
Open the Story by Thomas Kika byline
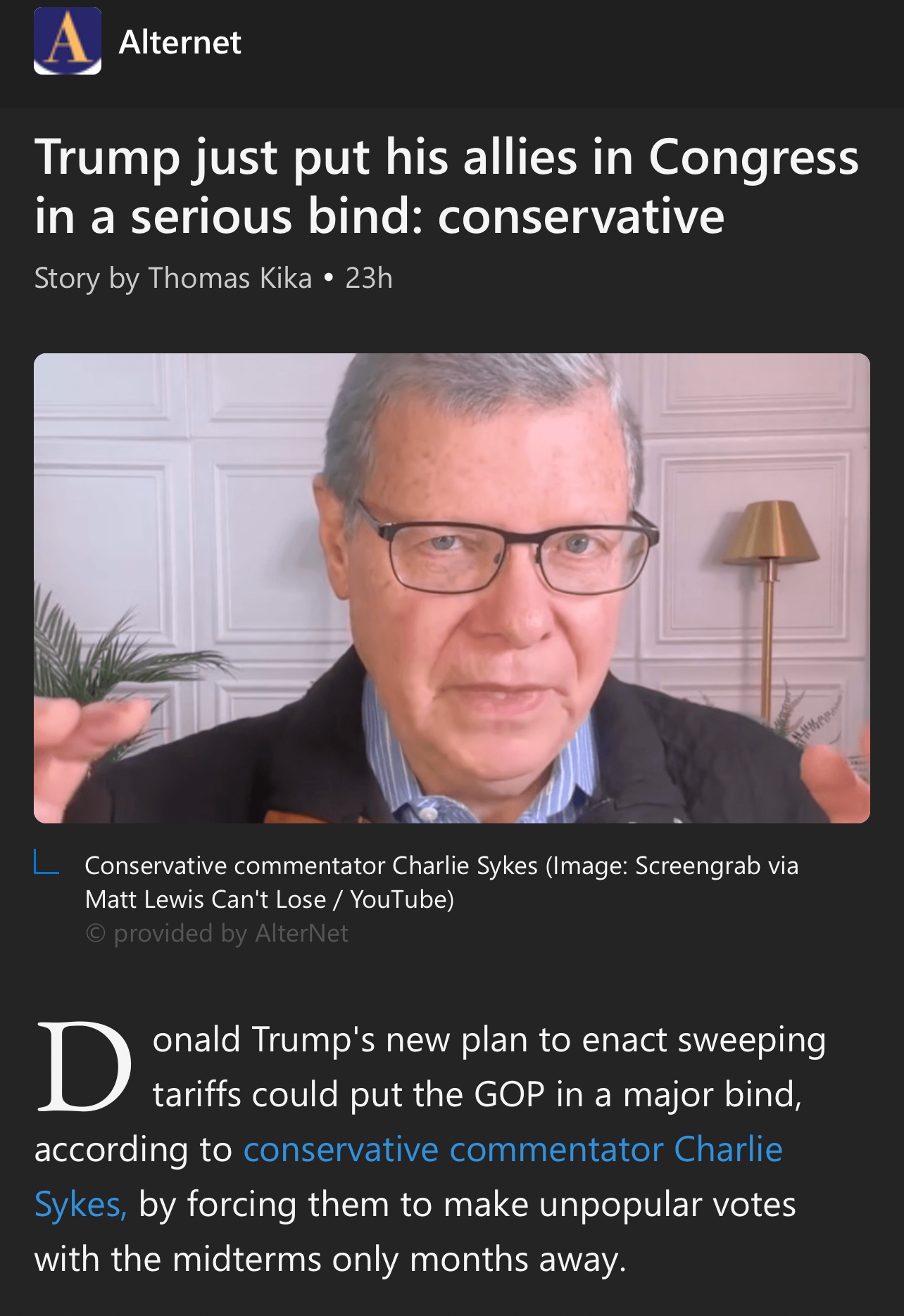coord(173,278)
